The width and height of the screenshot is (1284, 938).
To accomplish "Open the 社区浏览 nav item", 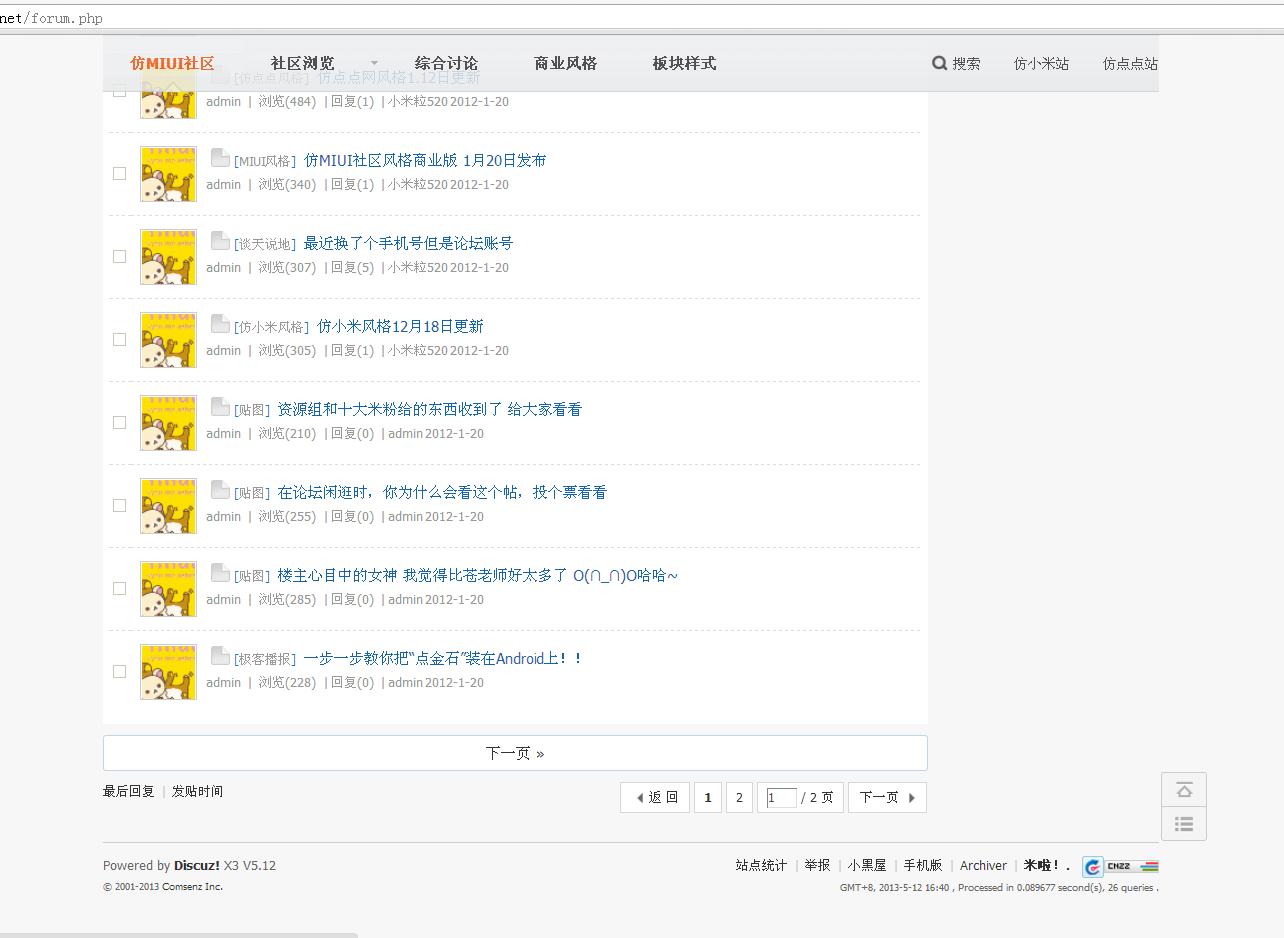I will click(x=302, y=63).
